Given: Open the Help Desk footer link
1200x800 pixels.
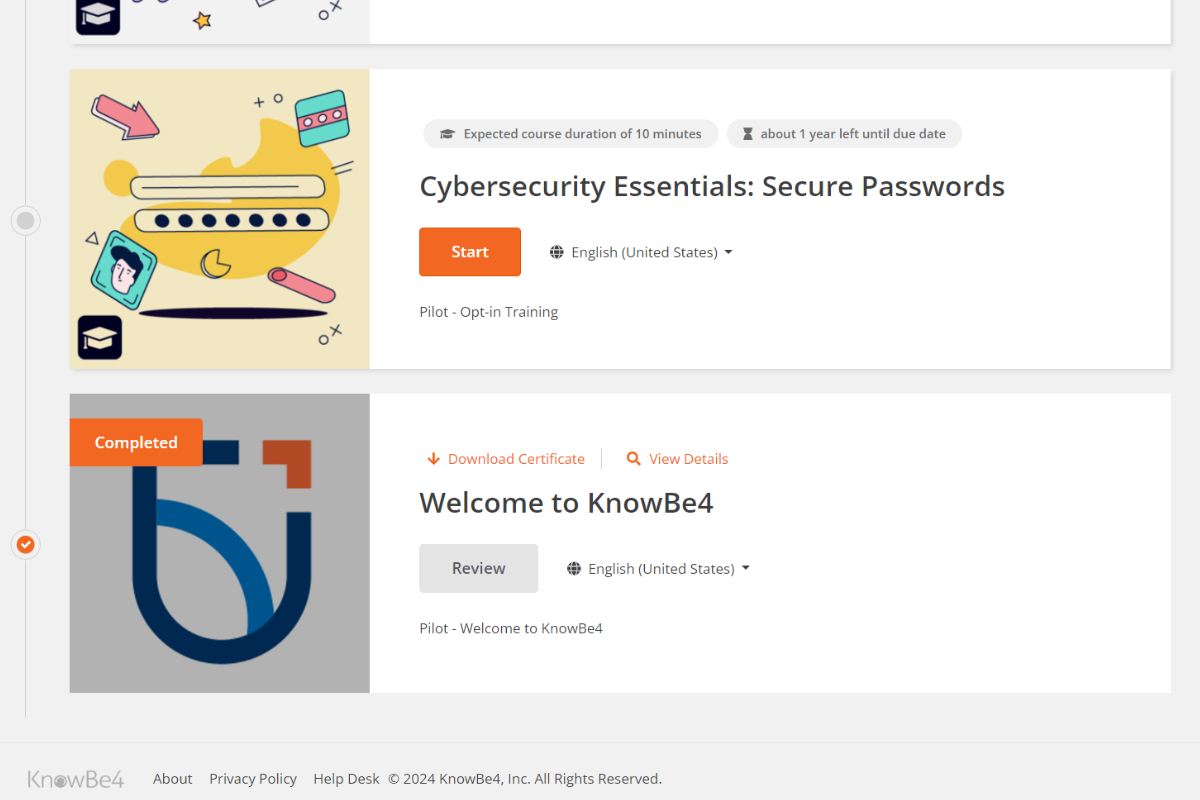Looking at the screenshot, I should coord(346,779).
